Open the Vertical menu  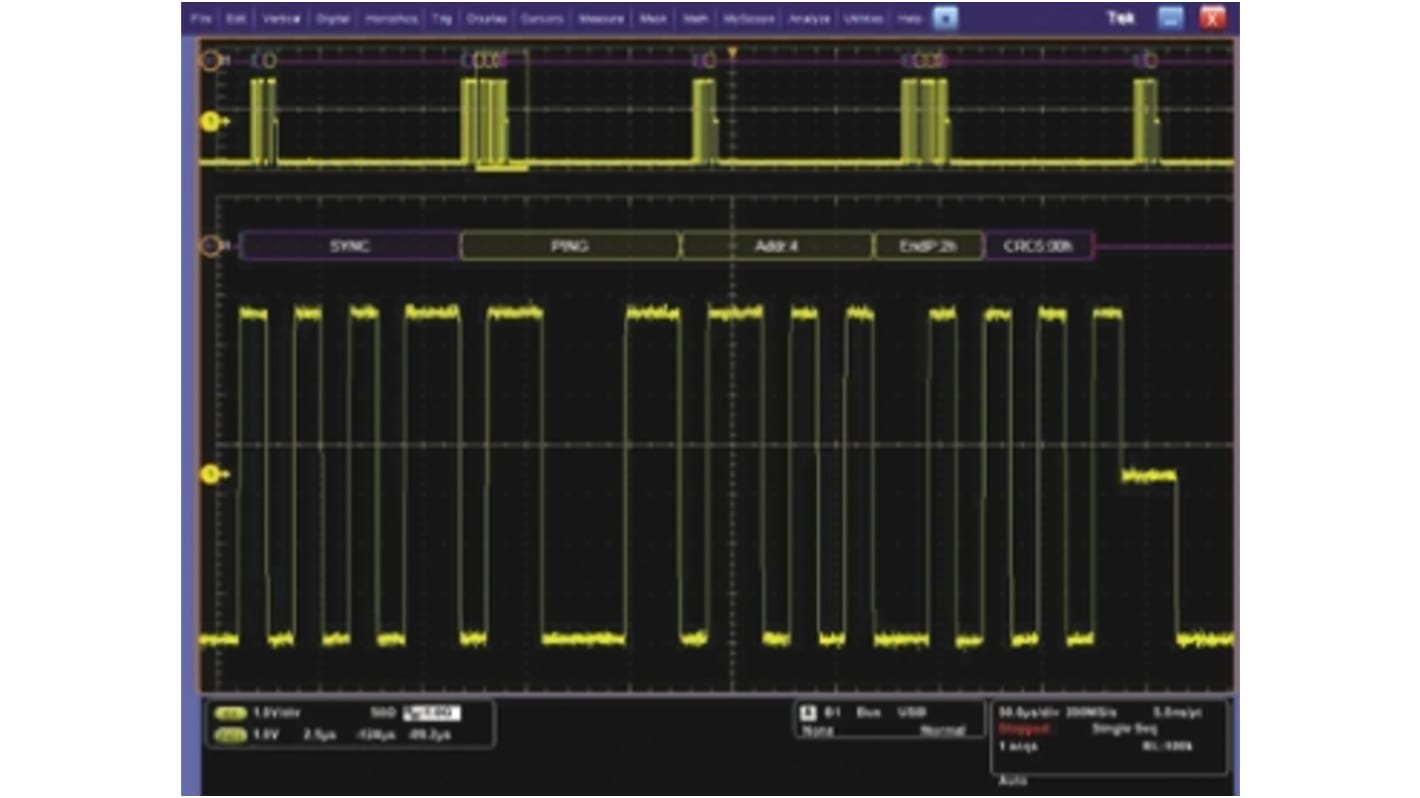[x=282, y=17]
